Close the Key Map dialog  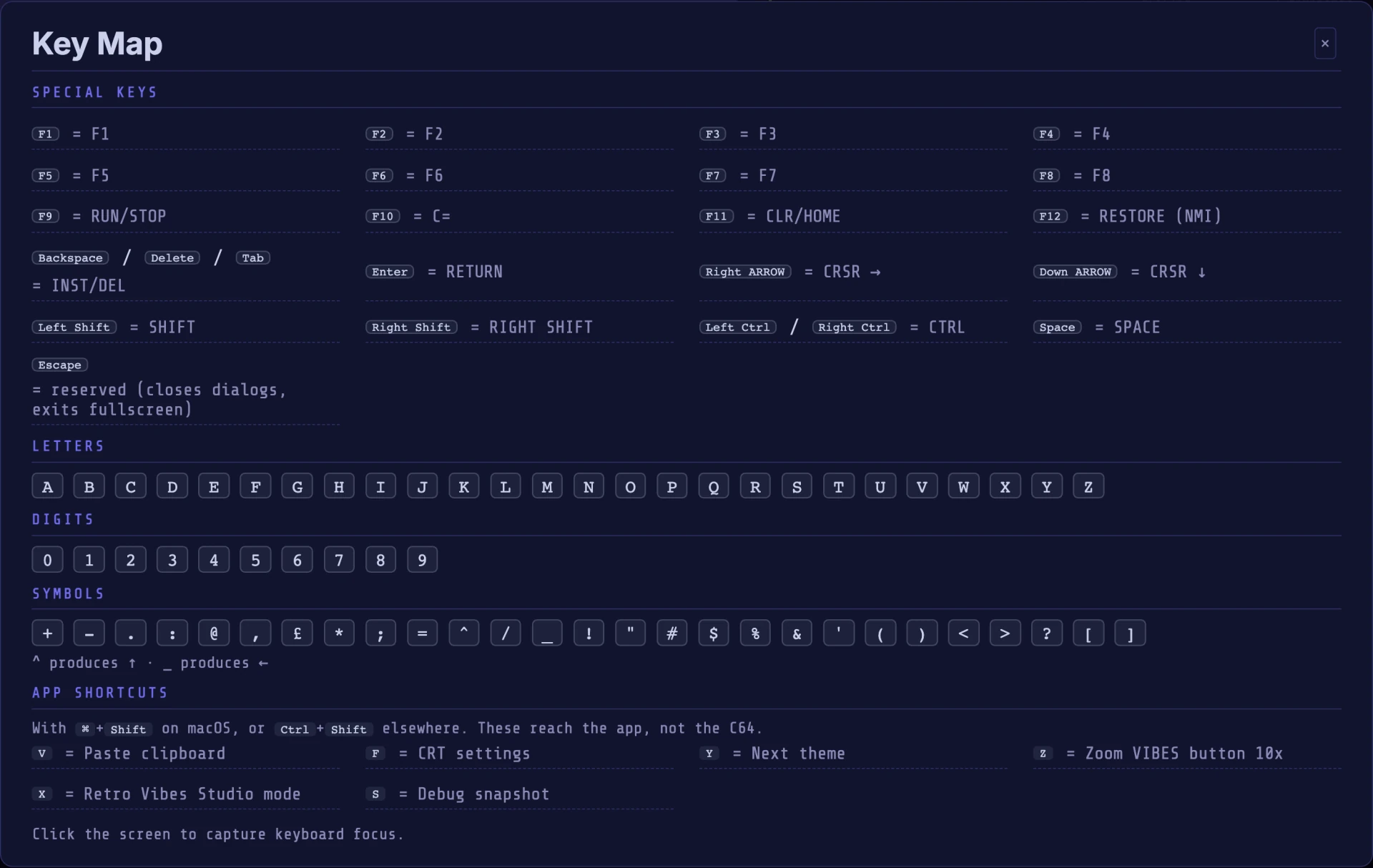pyautogui.click(x=1324, y=44)
